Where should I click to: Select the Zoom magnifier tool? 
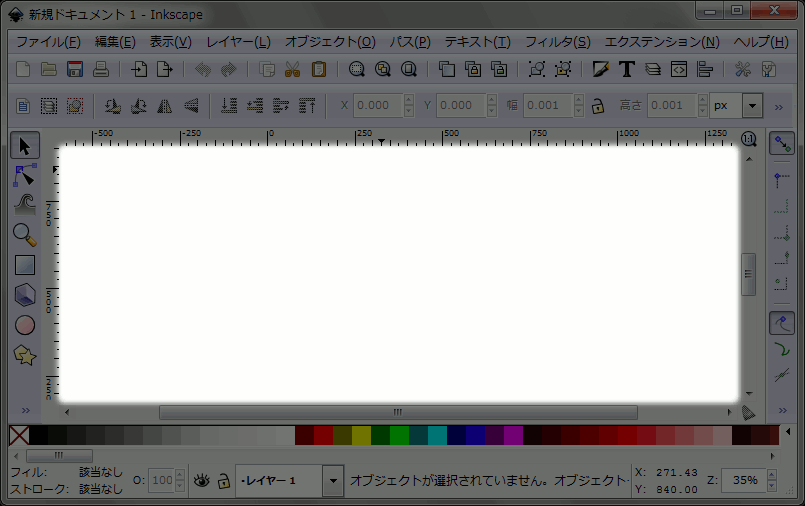coord(25,235)
